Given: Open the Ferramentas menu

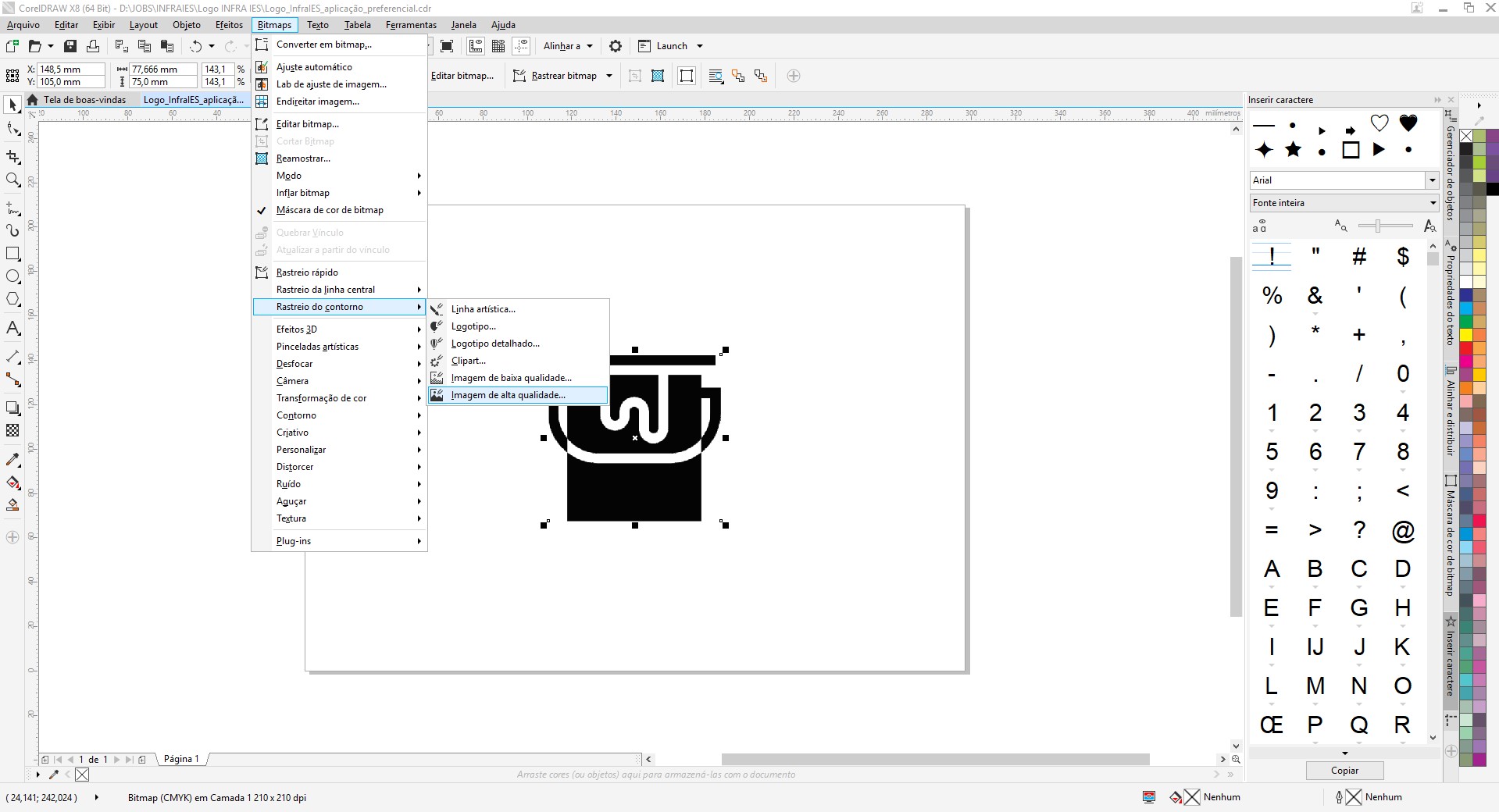Looking at the screenshot, I should [x=411, y=25].
